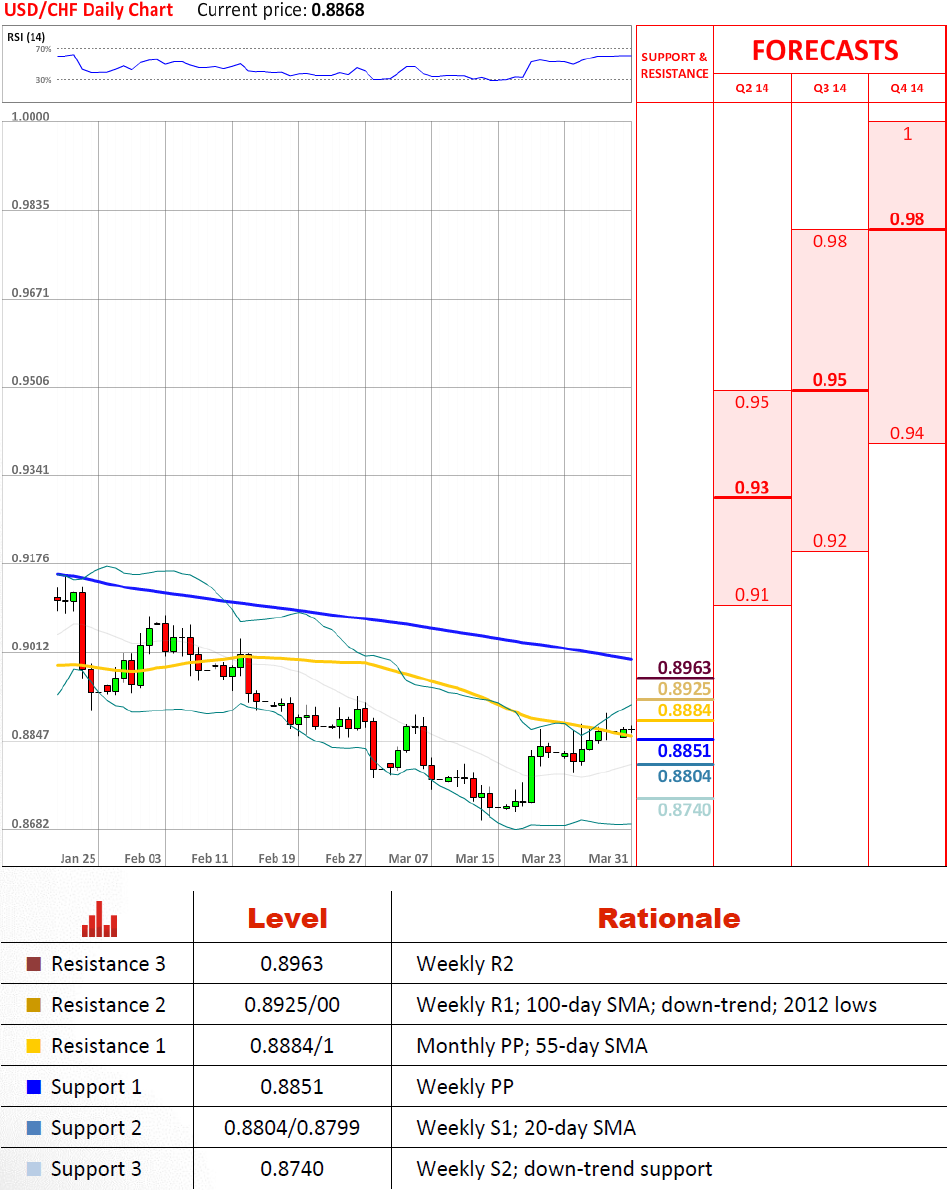Image resolution: width=949 pixels, height=1190 pixels.
Task: Click the FORECASTS heading
Action: coord(825,50)
